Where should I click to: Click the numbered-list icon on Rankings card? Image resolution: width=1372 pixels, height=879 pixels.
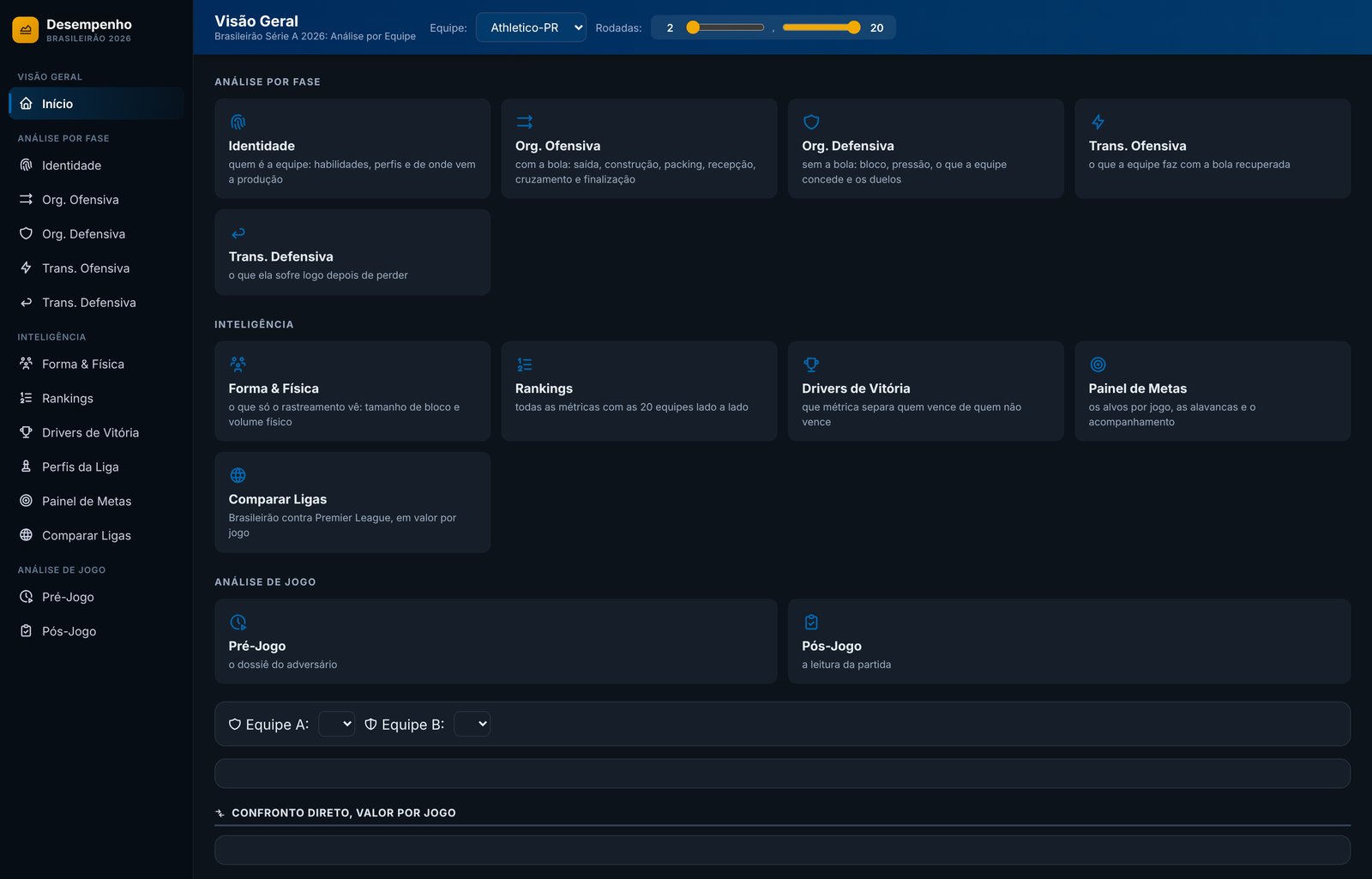525,364
